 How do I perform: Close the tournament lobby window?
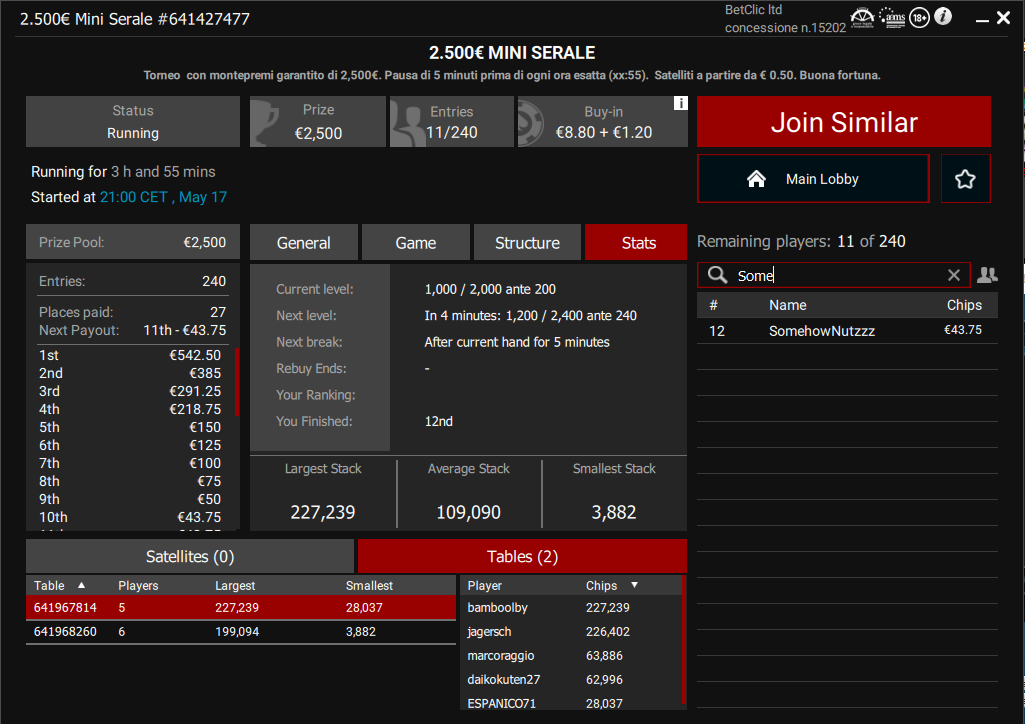(1003, 18)
